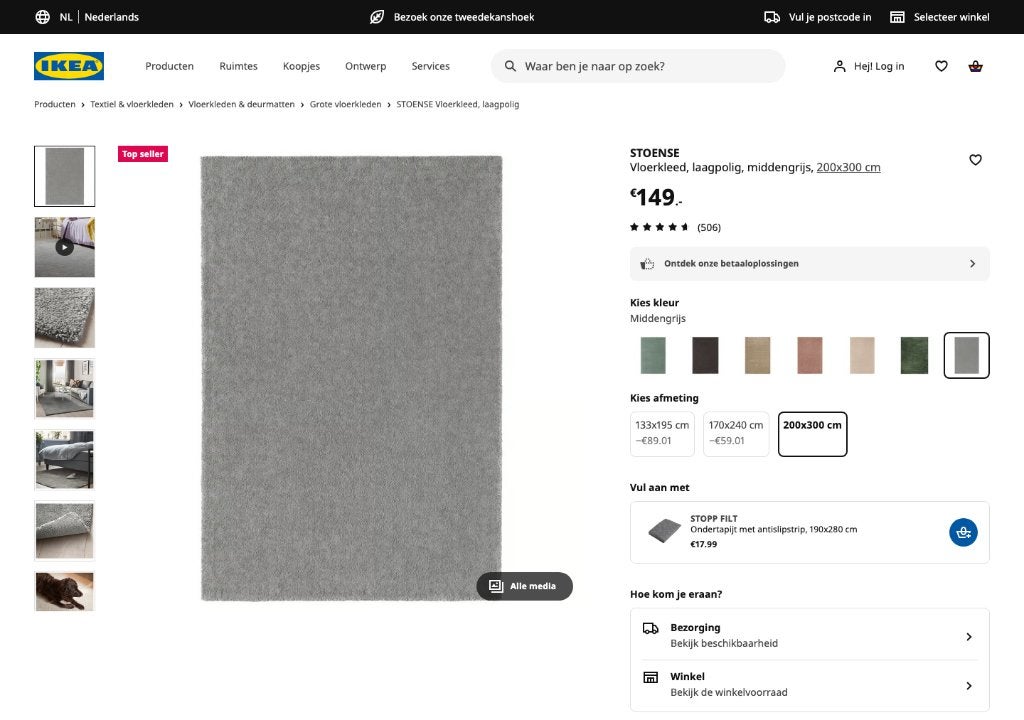This screenshot has width=1024, height=720.
Task: Click the five-star rating
Action: [659, 227]
